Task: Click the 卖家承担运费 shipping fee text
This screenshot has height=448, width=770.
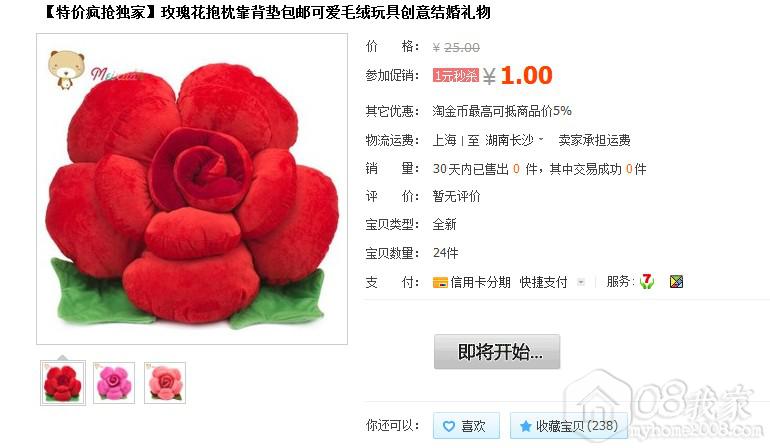Action: (x=594, y=140)
